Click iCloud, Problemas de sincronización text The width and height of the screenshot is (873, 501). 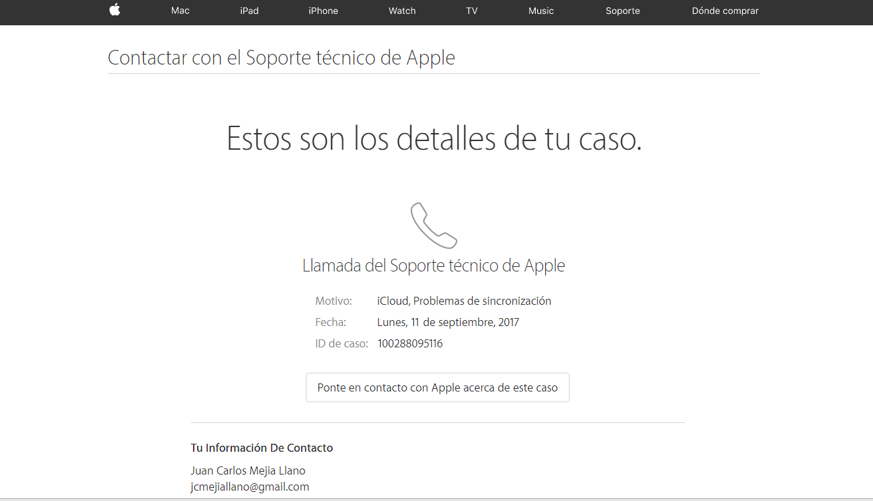coord(464,301)
